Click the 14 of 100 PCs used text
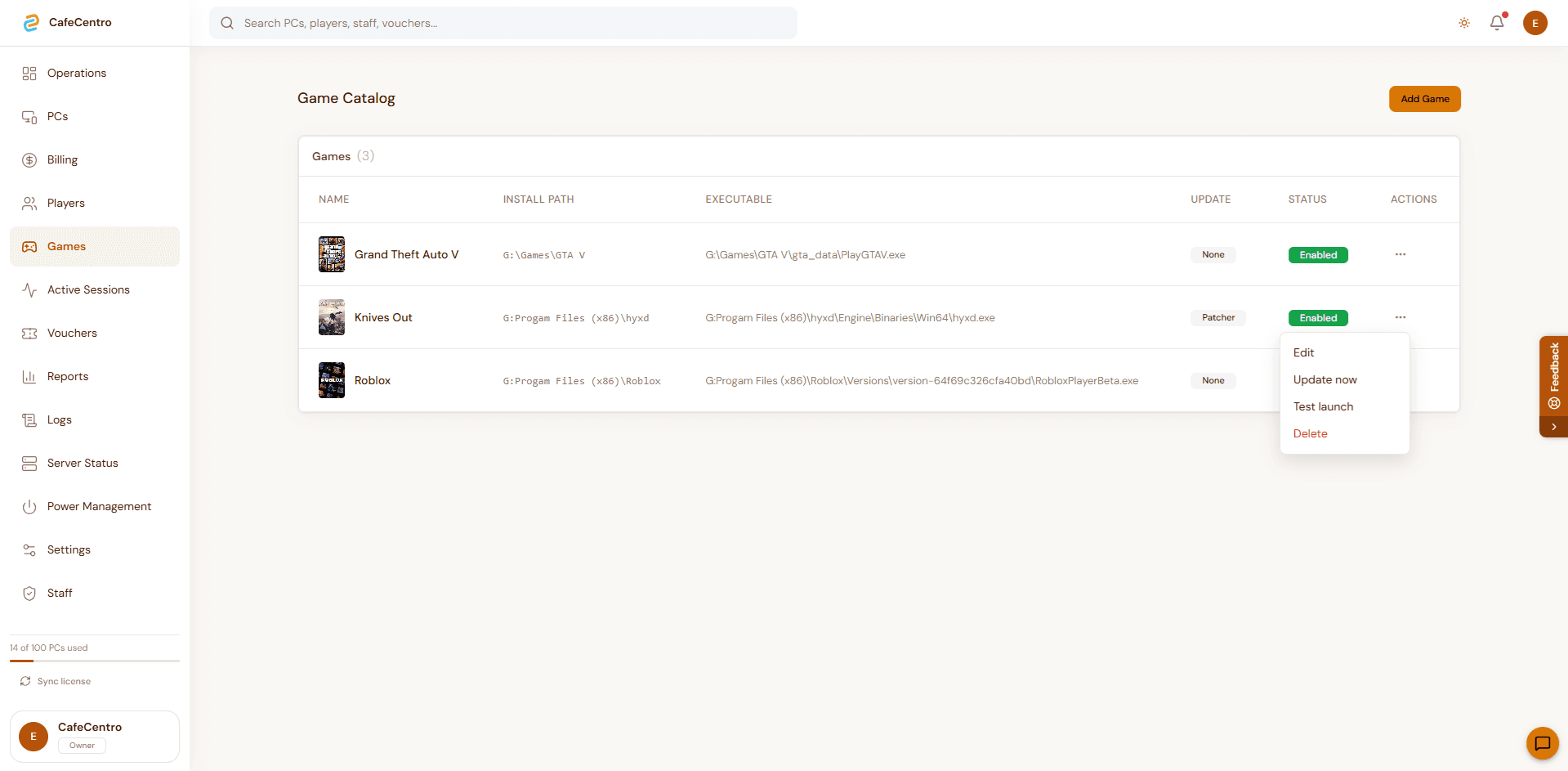The image size is (1568, 771). click(x=49, y=648)
